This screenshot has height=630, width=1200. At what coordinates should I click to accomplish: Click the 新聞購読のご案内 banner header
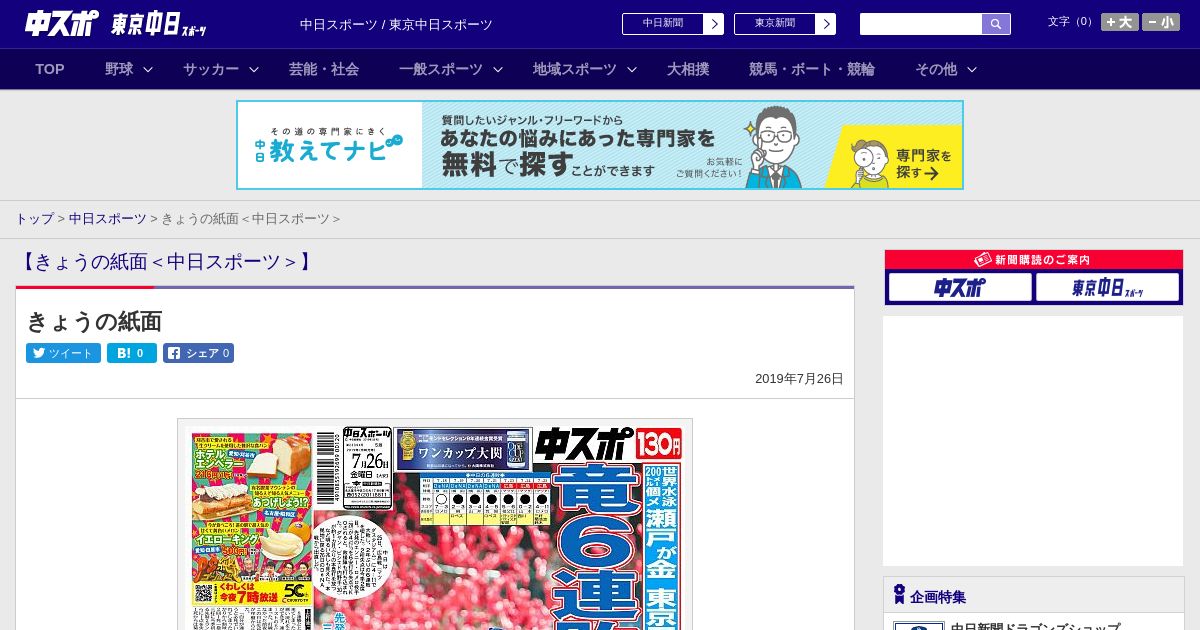(x=1034, y=260)
